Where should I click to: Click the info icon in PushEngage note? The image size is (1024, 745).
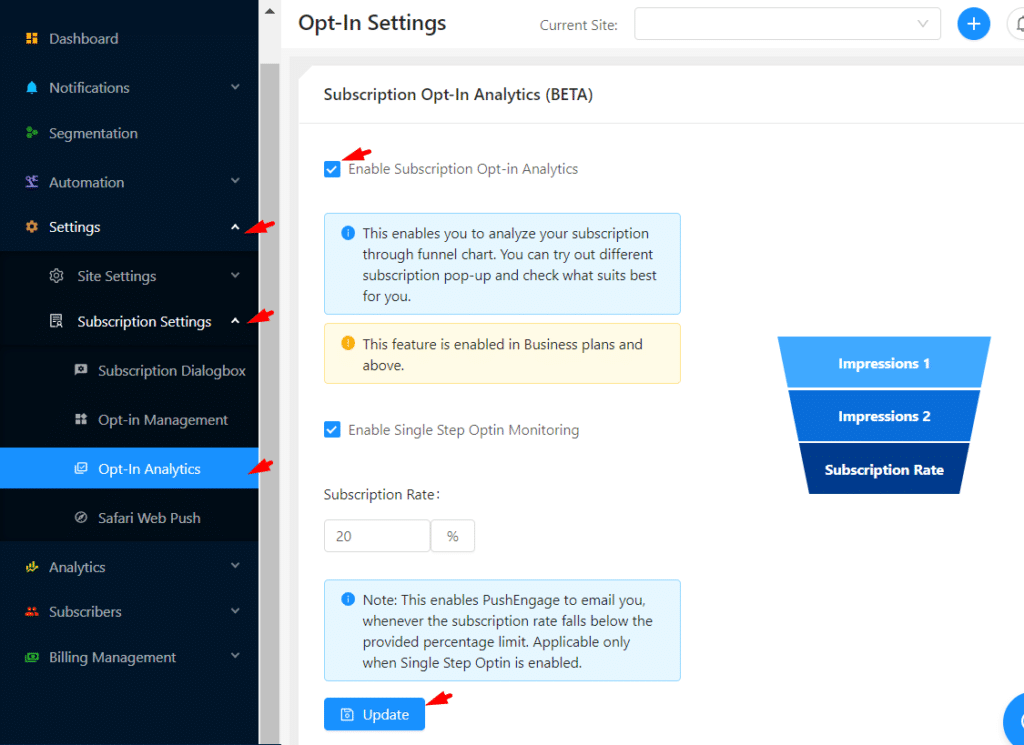click(x=348, y=599)
